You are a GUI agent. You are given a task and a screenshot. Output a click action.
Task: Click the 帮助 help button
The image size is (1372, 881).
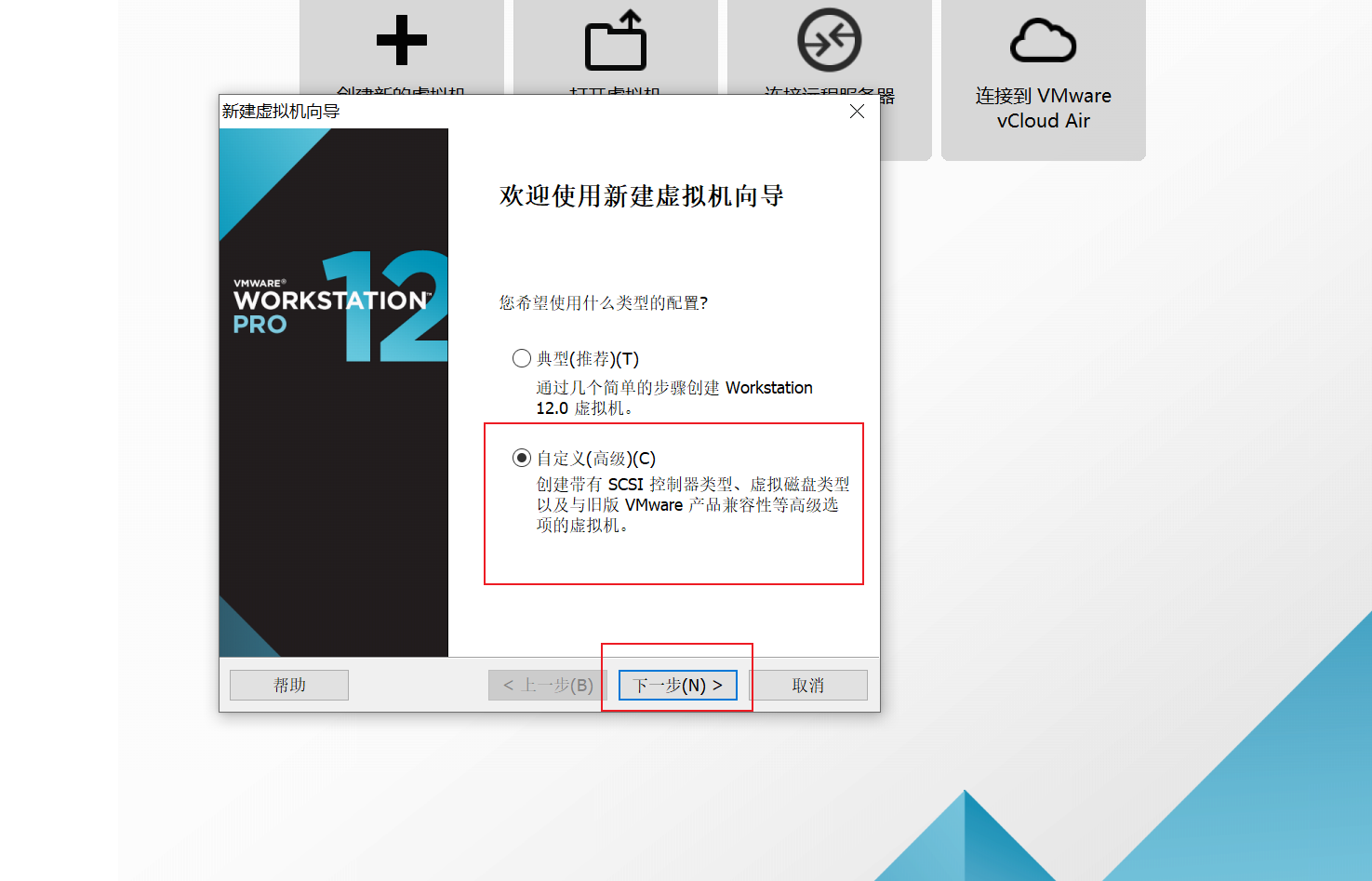click(x=289, y=686)
